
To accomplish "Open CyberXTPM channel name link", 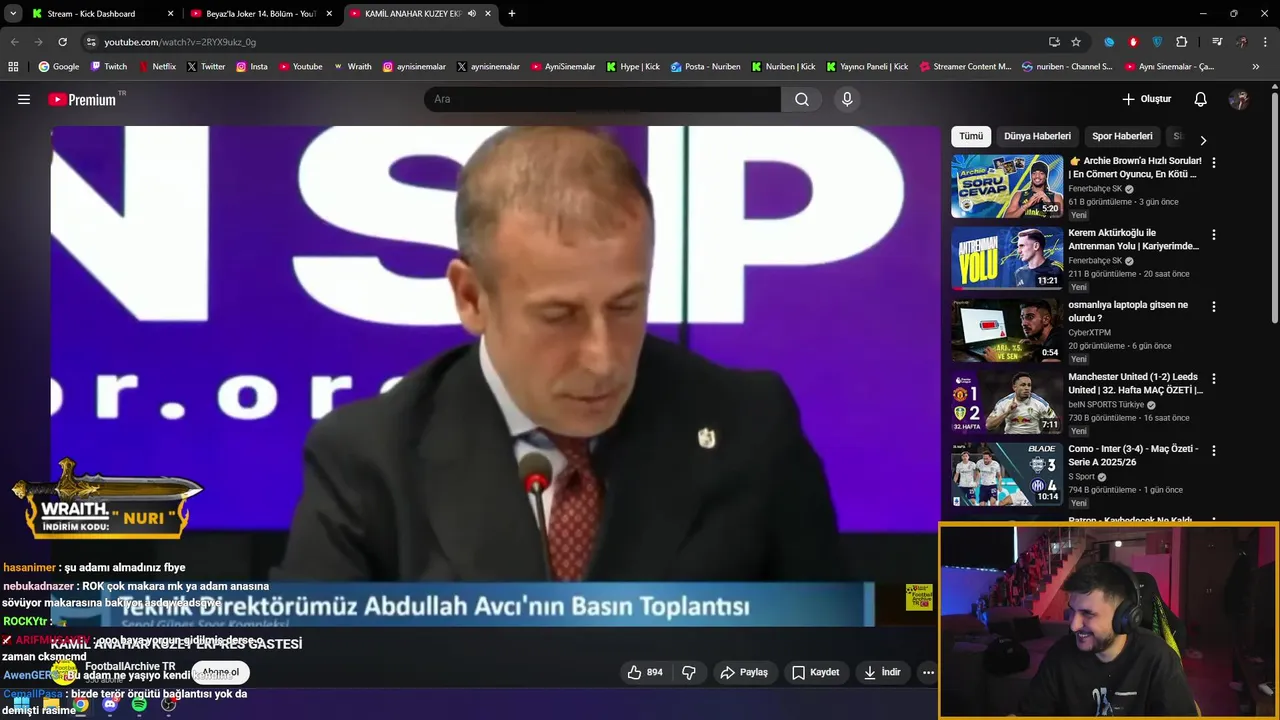I will click(1089, 332).
